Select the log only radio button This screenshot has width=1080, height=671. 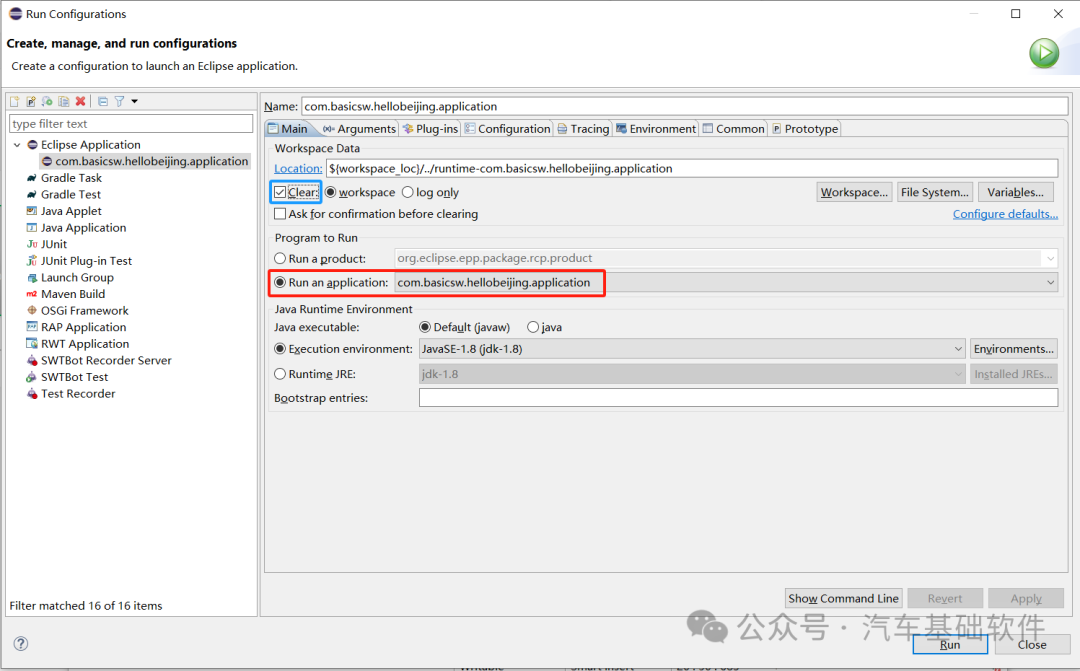(407, 191)
